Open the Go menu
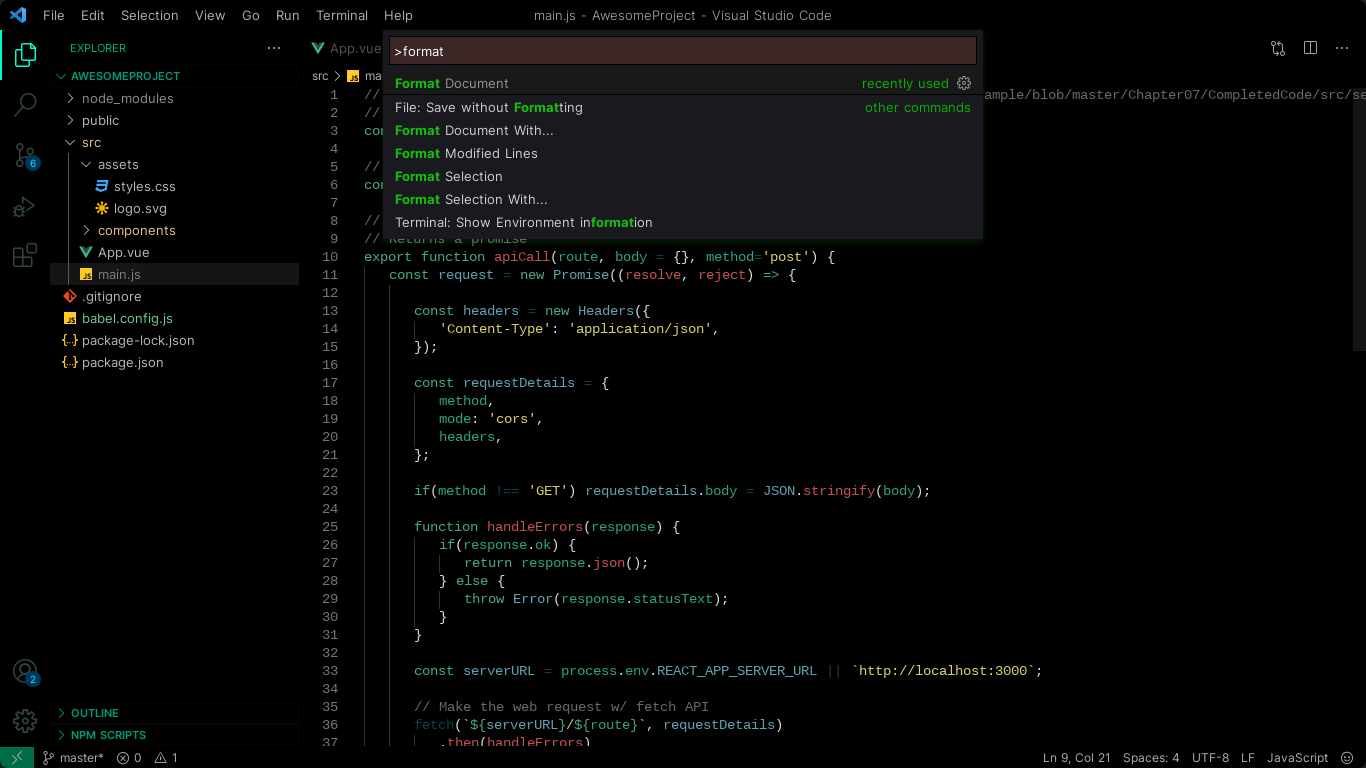 [x=251, y=15]
